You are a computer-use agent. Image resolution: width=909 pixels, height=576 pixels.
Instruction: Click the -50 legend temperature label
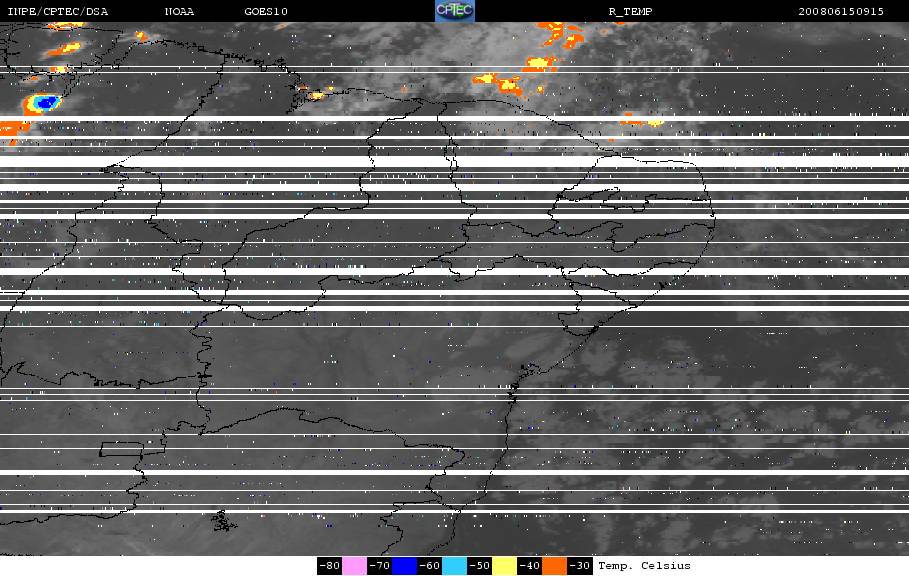[479, 566]
